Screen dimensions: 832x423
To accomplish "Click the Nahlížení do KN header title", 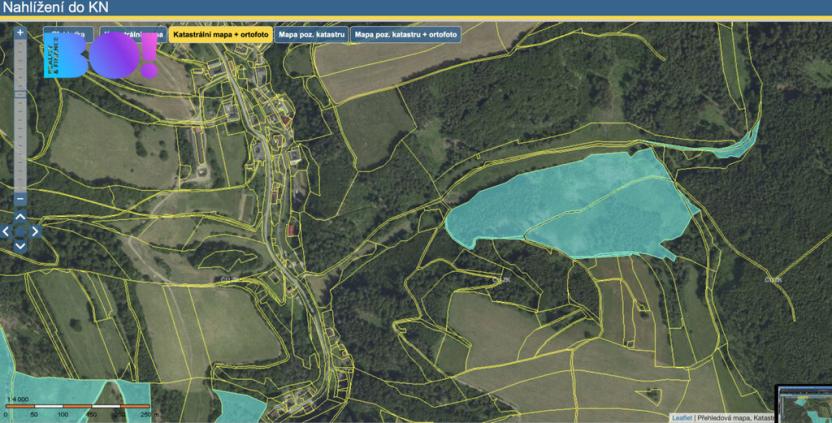I will 56,8.
